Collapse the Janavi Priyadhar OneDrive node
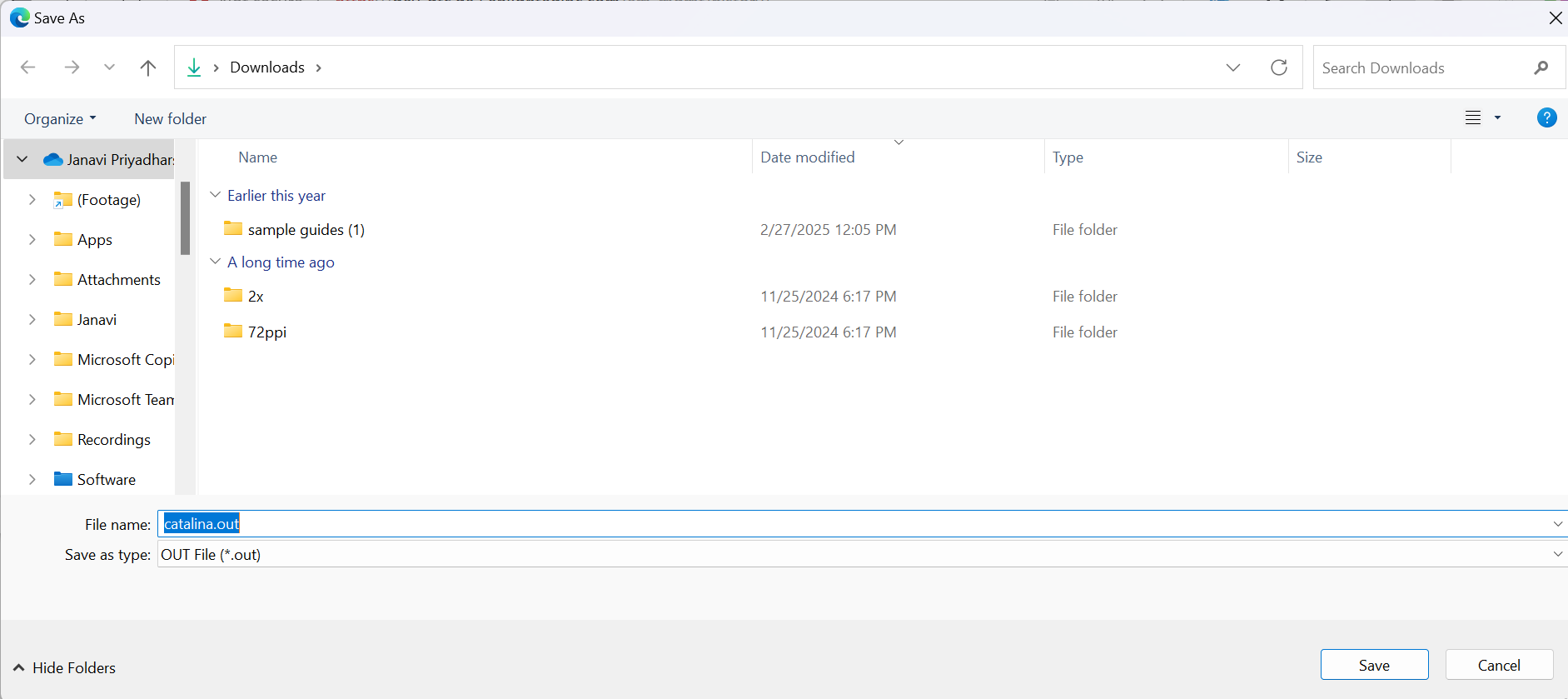Image resolution: width=1568 pixels, height=699 pixels. click(22, 159)
